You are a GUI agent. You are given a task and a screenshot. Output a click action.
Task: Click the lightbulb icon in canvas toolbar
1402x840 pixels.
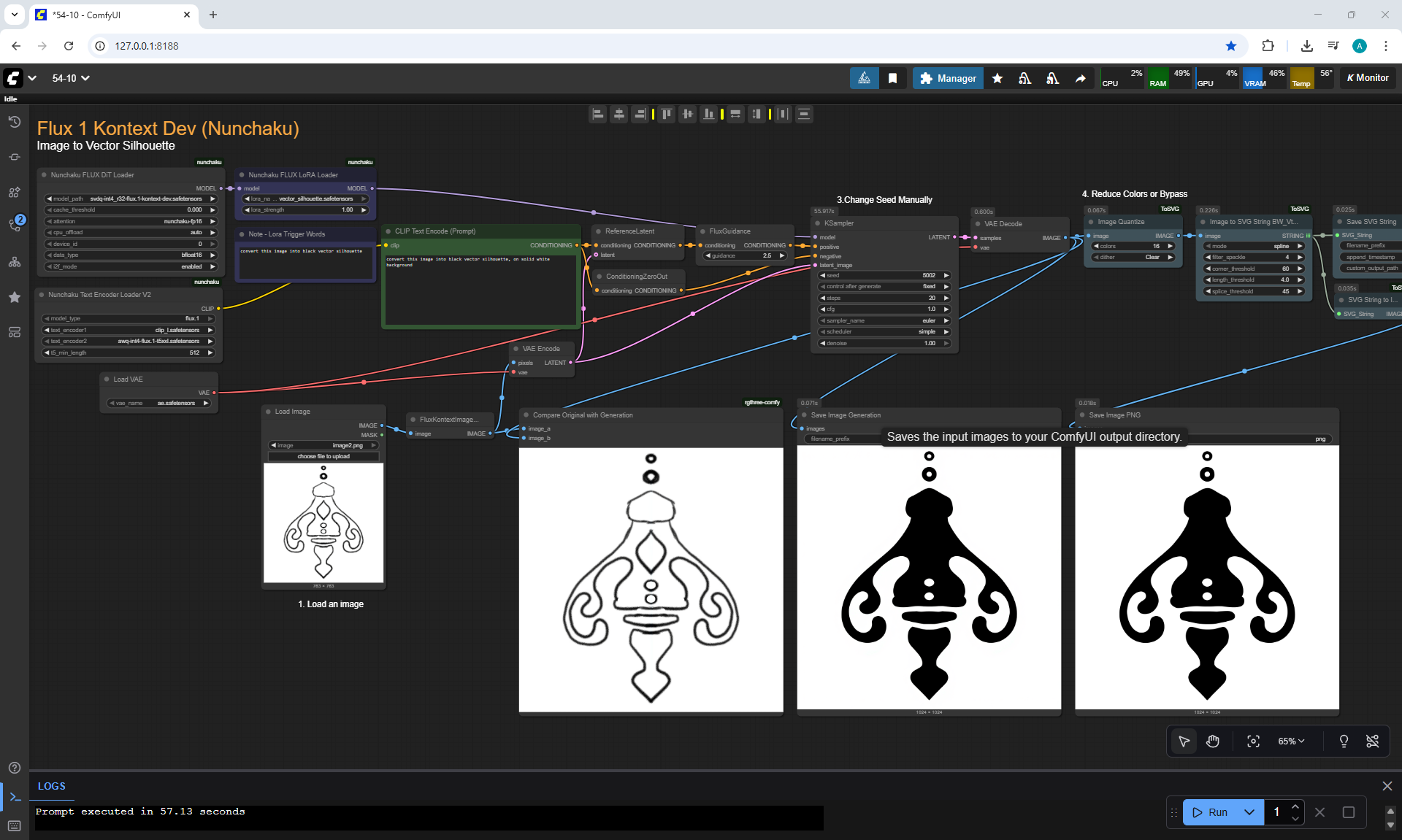coord(1344,741)
